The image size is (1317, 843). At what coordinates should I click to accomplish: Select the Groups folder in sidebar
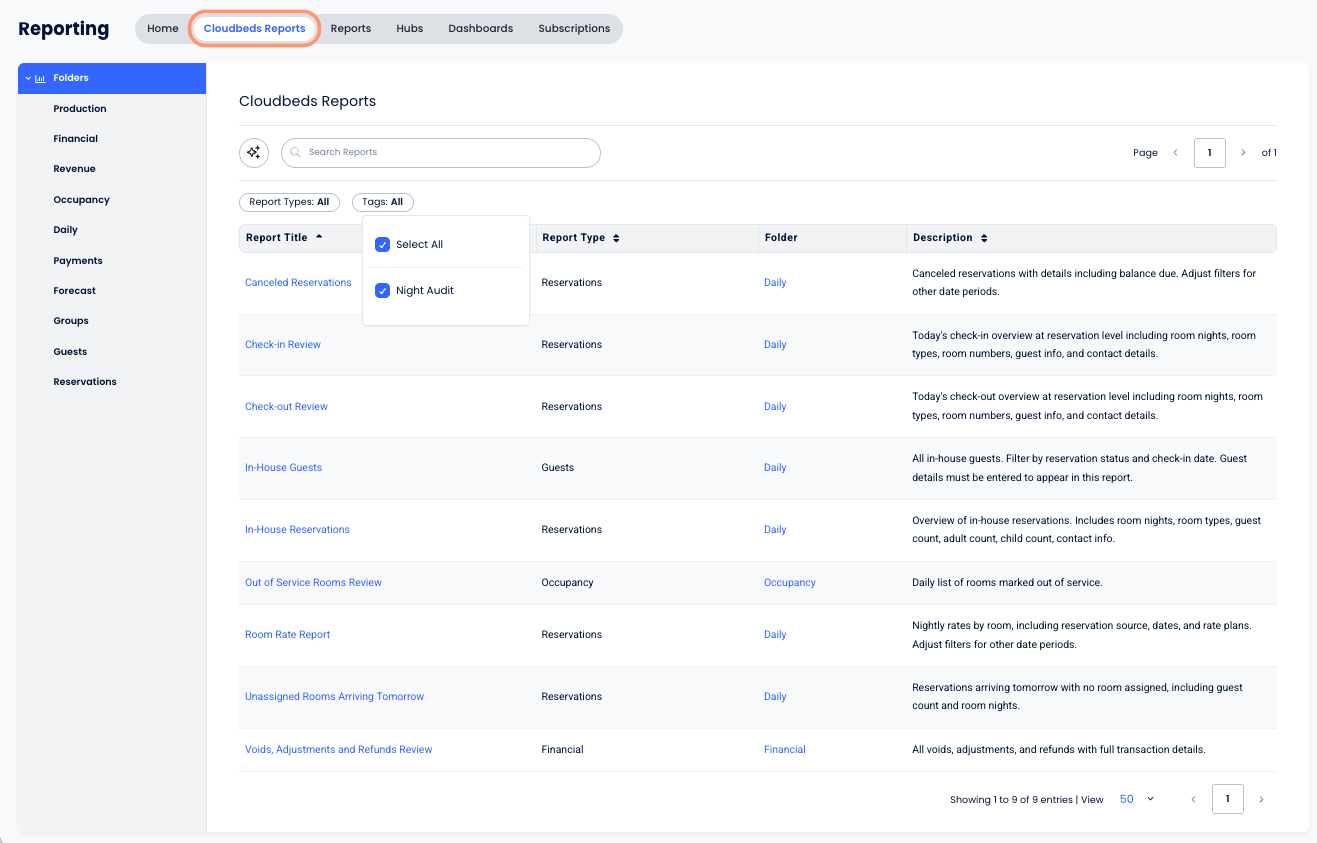[71, 321]
